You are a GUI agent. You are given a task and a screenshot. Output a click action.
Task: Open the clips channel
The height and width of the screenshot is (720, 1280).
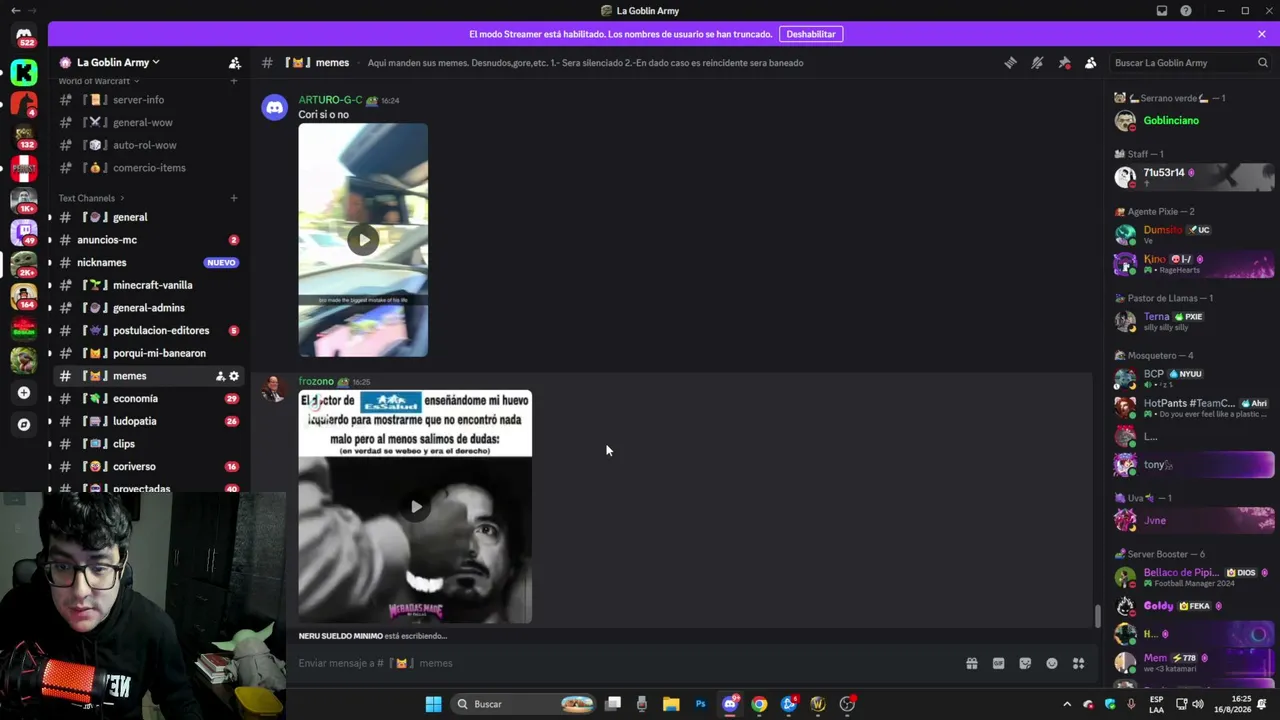click(x=149, y=444)
